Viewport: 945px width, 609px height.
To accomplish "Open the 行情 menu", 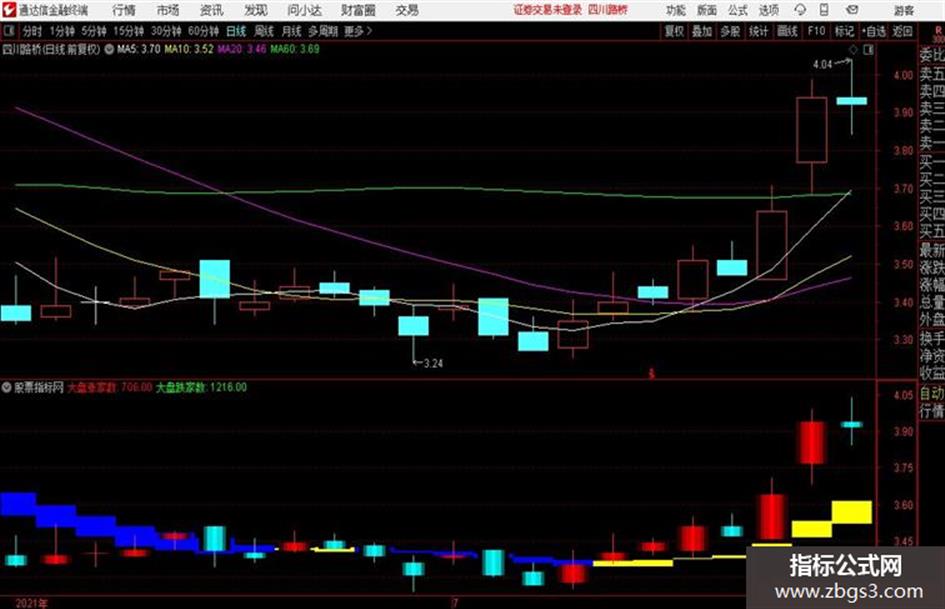I will coord(124,10).
